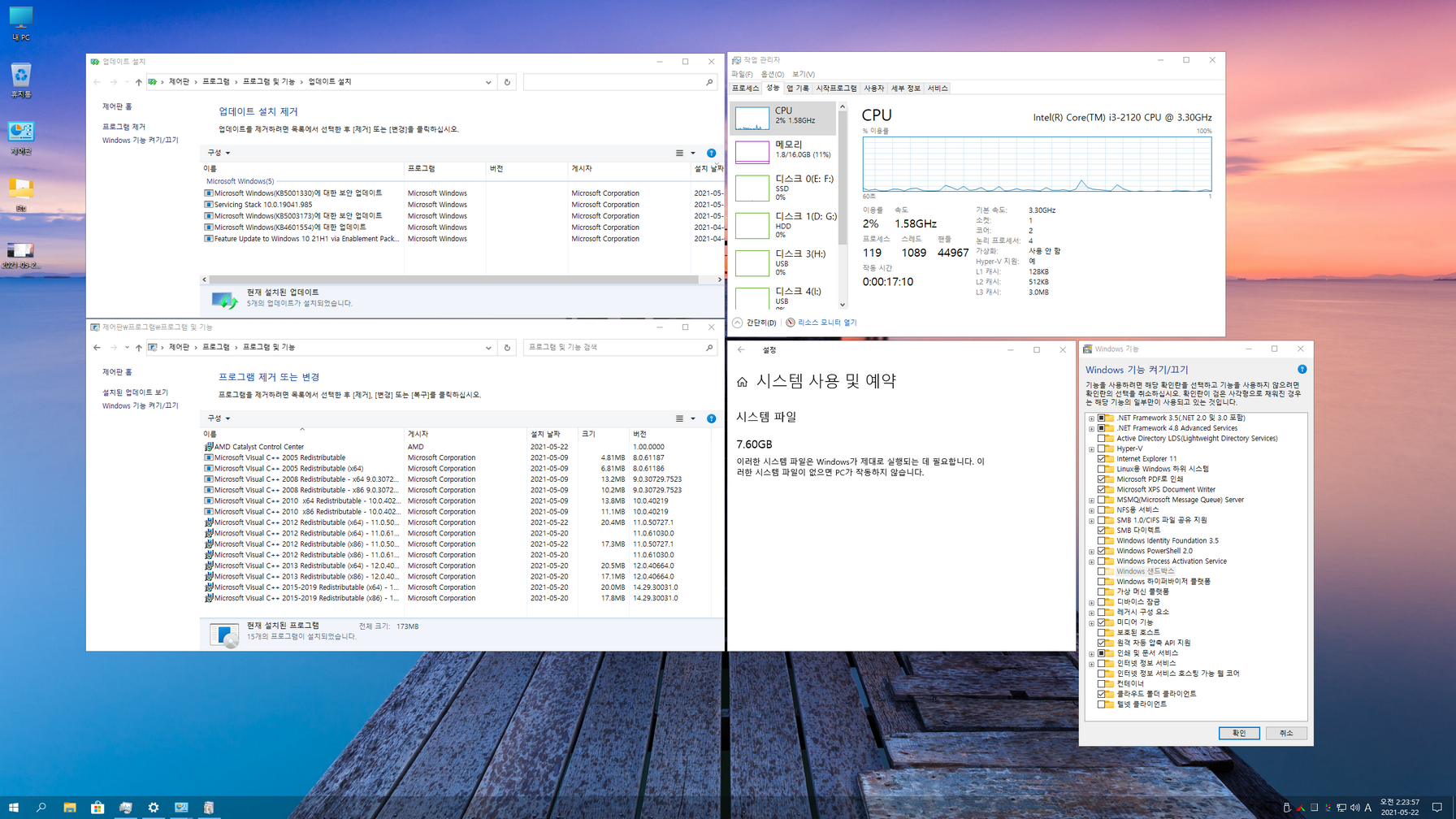1456x819 pixels.
Task: Click search icon in Programs search box
Action: pyautogui.click(x=708, y=348)
